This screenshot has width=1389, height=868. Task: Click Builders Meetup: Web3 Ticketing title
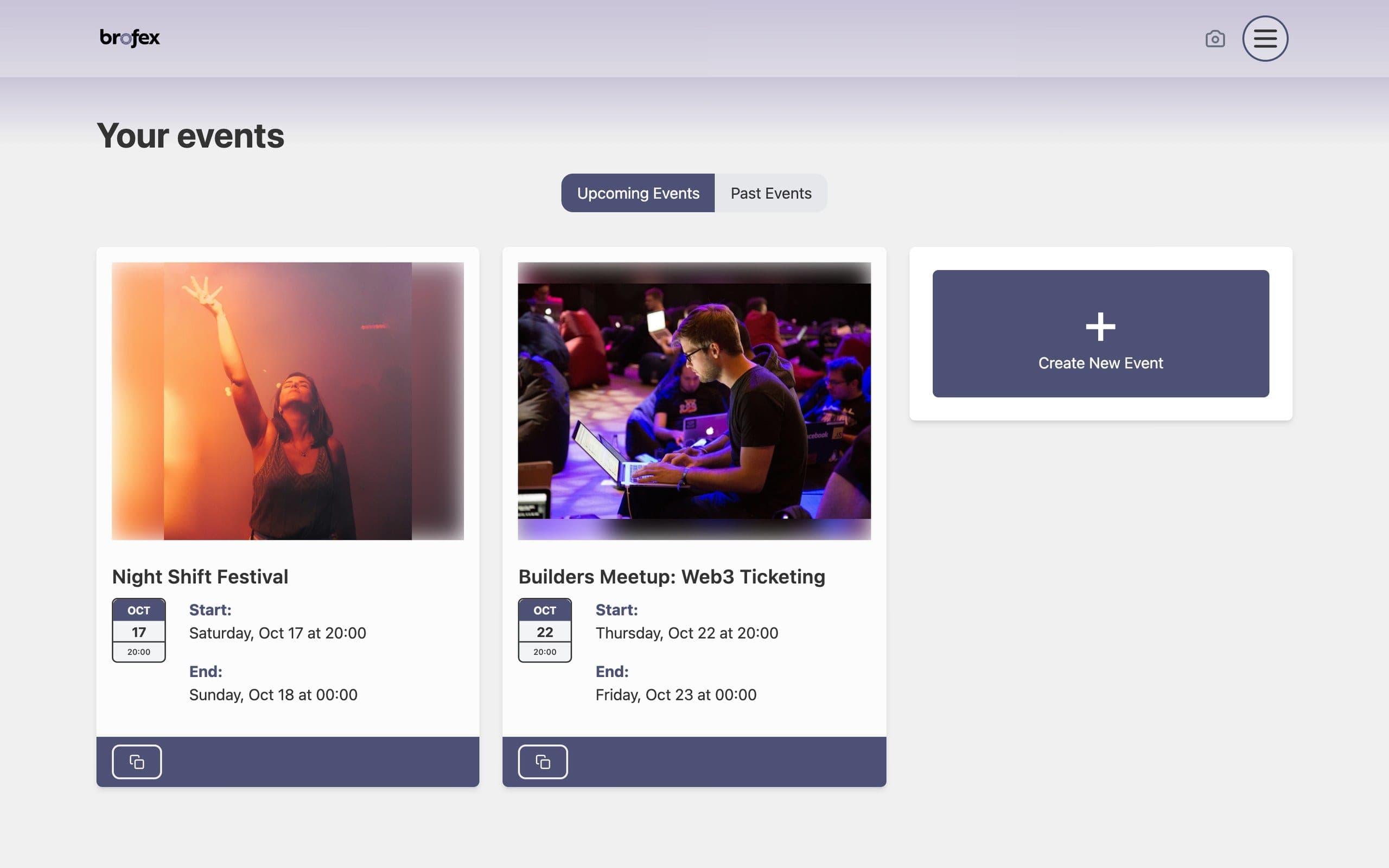672,576
